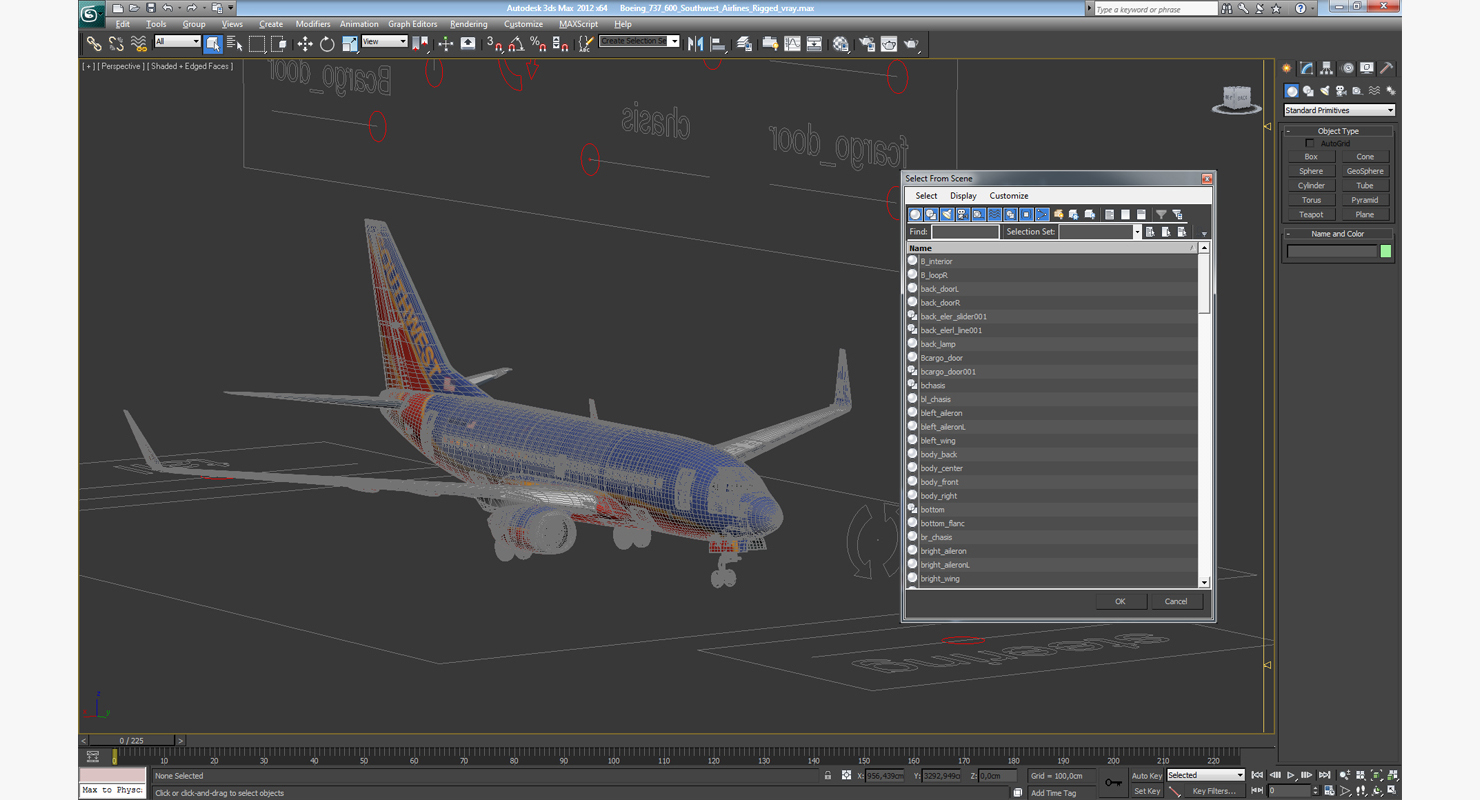The height and width of the screenshot is (800, 1480).
Task: Open the View reference coordinate dropdown
Action: click(x=384, y=42)
